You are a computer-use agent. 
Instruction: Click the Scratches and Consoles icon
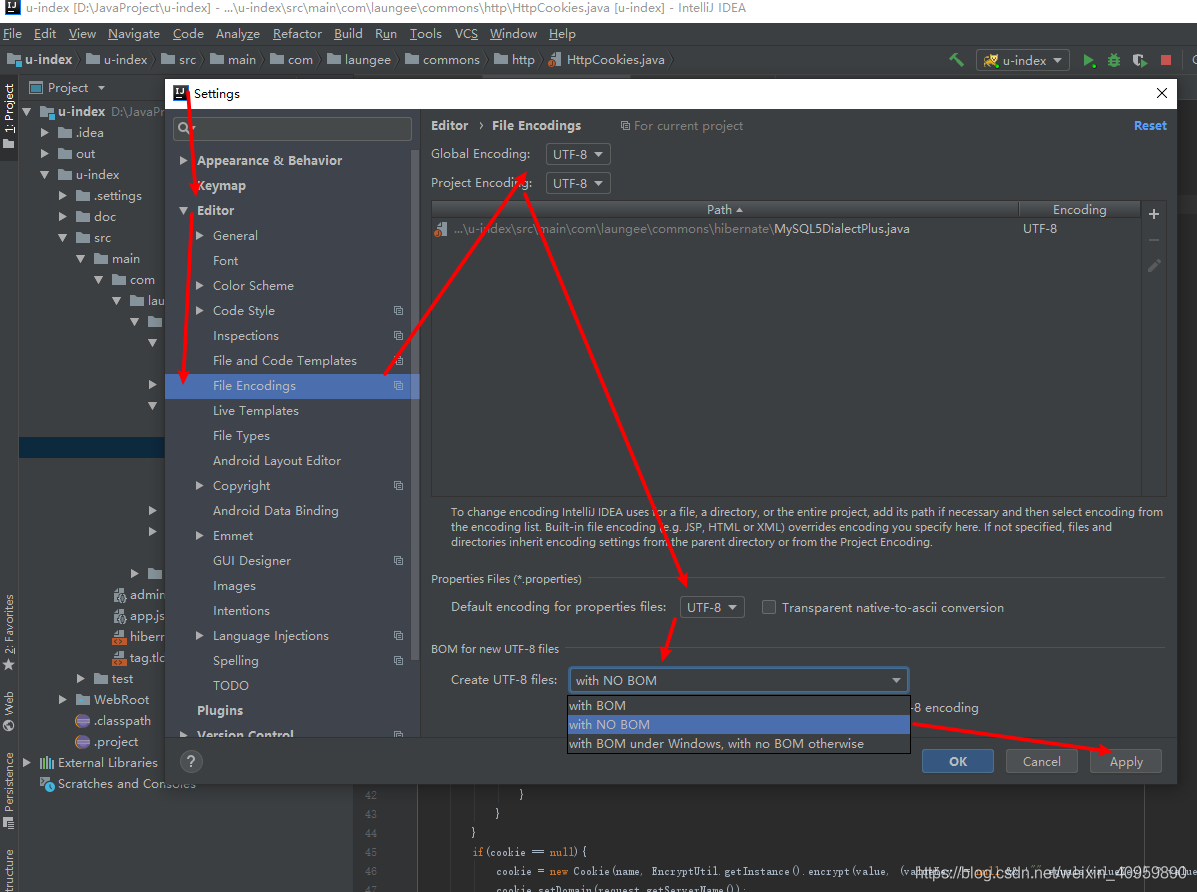point(47,784)
